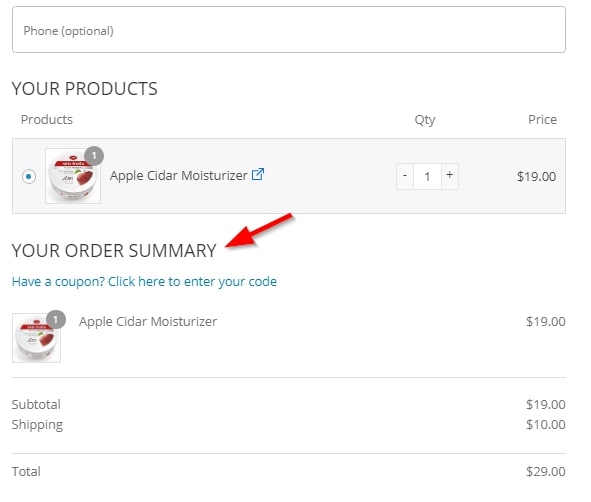Click the quantity badge on the order summary thumbnail
The width and height of the screenshot is (591, 502).
56,320
